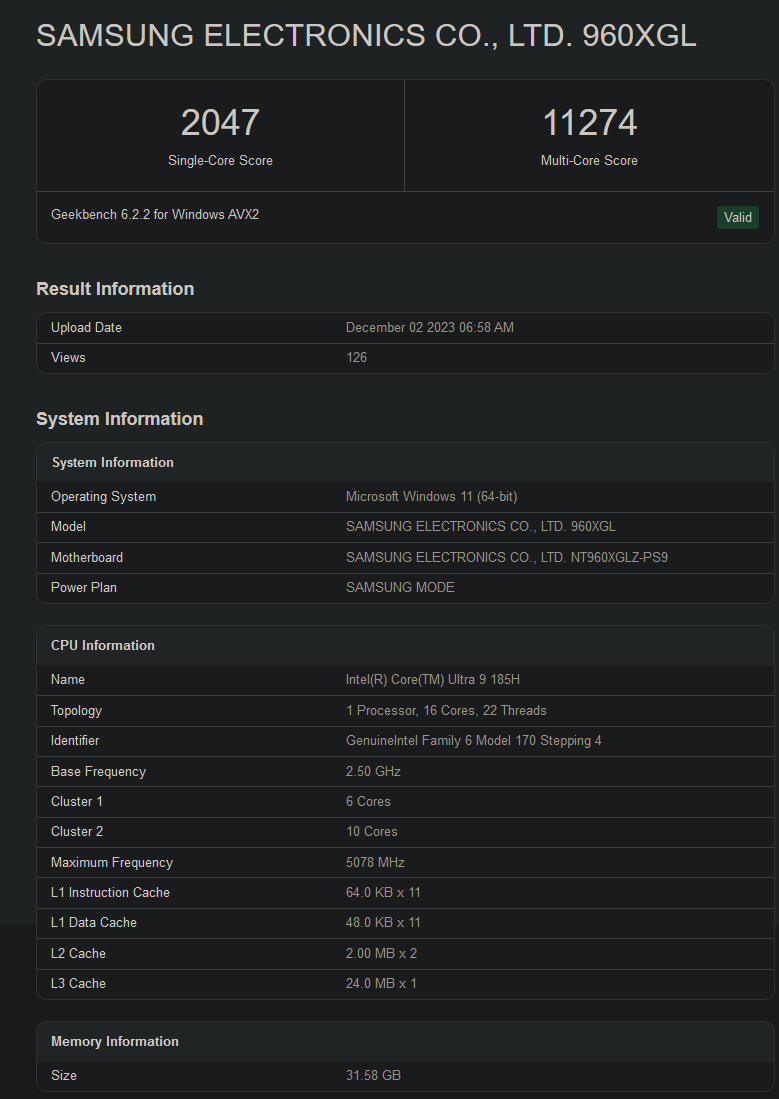The image size is (779, 1099).
Task: Select 1 Processor, 16 Cores, 22 Threads
Action: (x=446, y=710)
